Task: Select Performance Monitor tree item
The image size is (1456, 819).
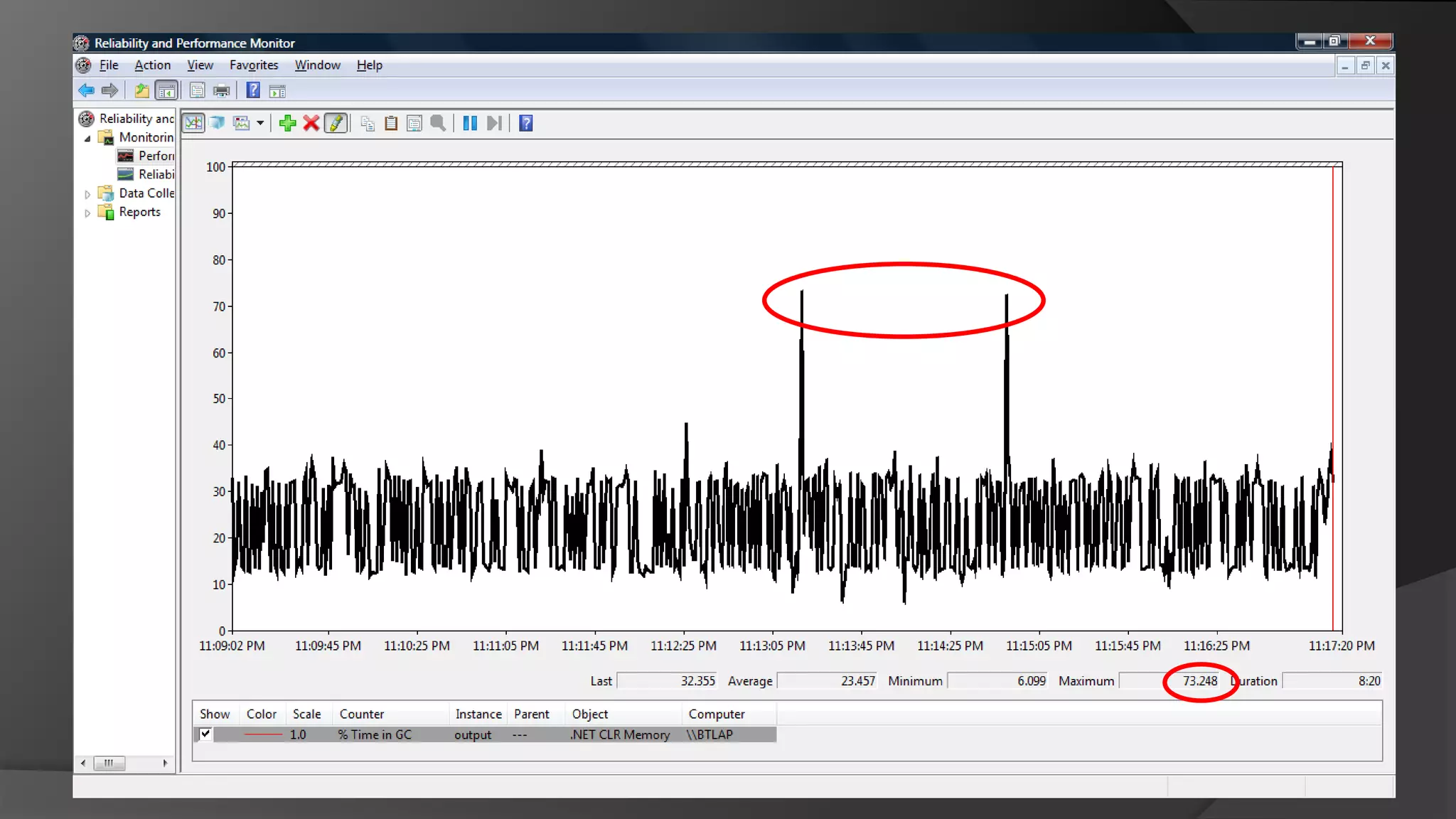Action: click(x=155, y=156)
